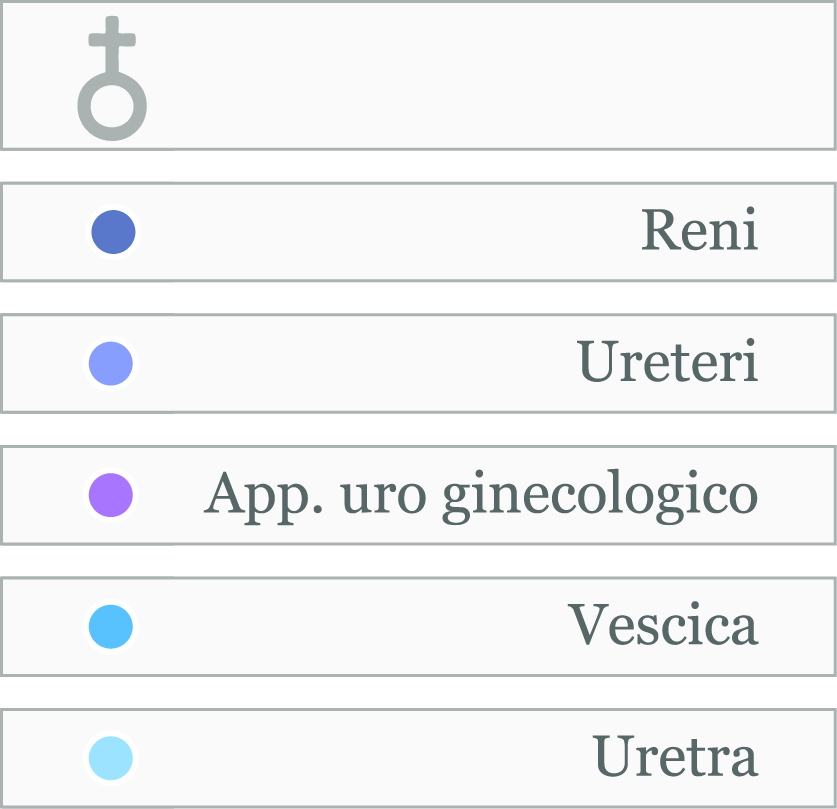Click the purple dot for App. uro ginecologico

(x=111, y=495)
